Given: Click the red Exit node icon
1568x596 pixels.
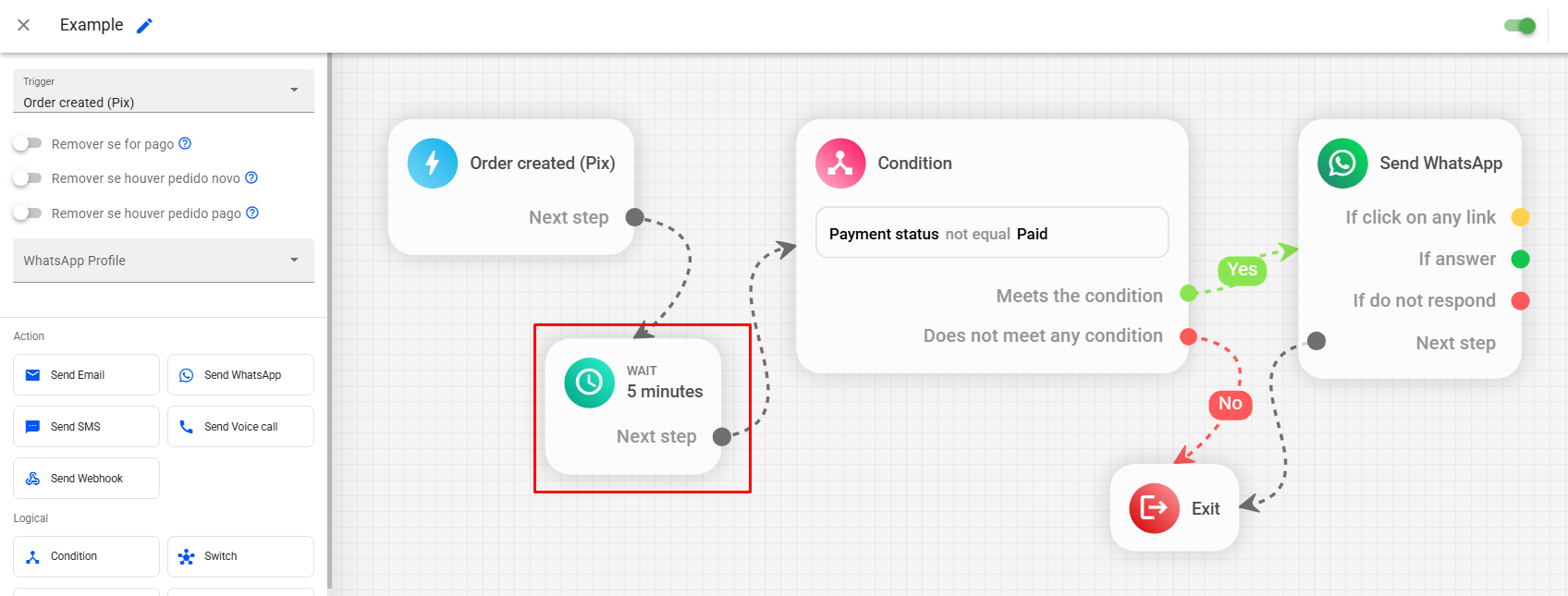Looking at the screenshot, I should [1153, 508].
